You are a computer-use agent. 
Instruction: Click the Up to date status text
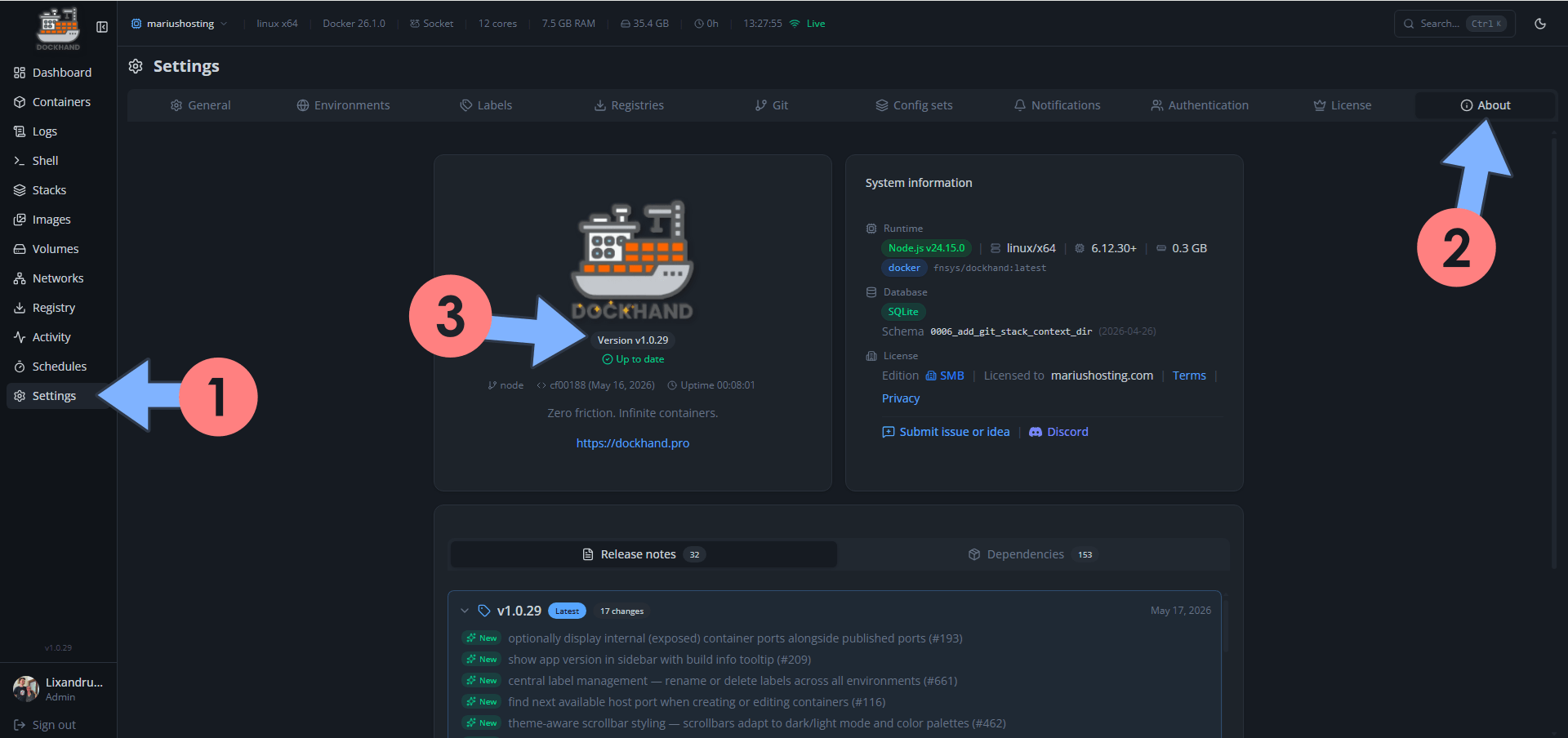[633, 359]
